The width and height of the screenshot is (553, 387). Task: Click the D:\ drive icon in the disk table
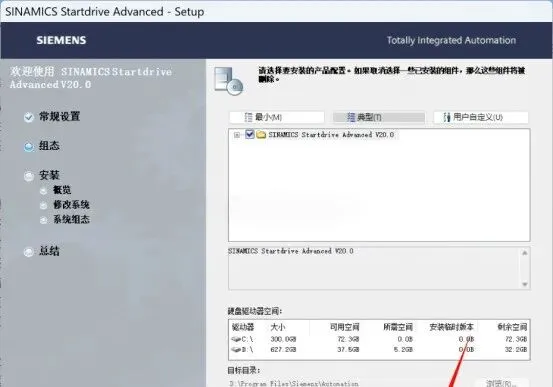click(x=236, y=350)
